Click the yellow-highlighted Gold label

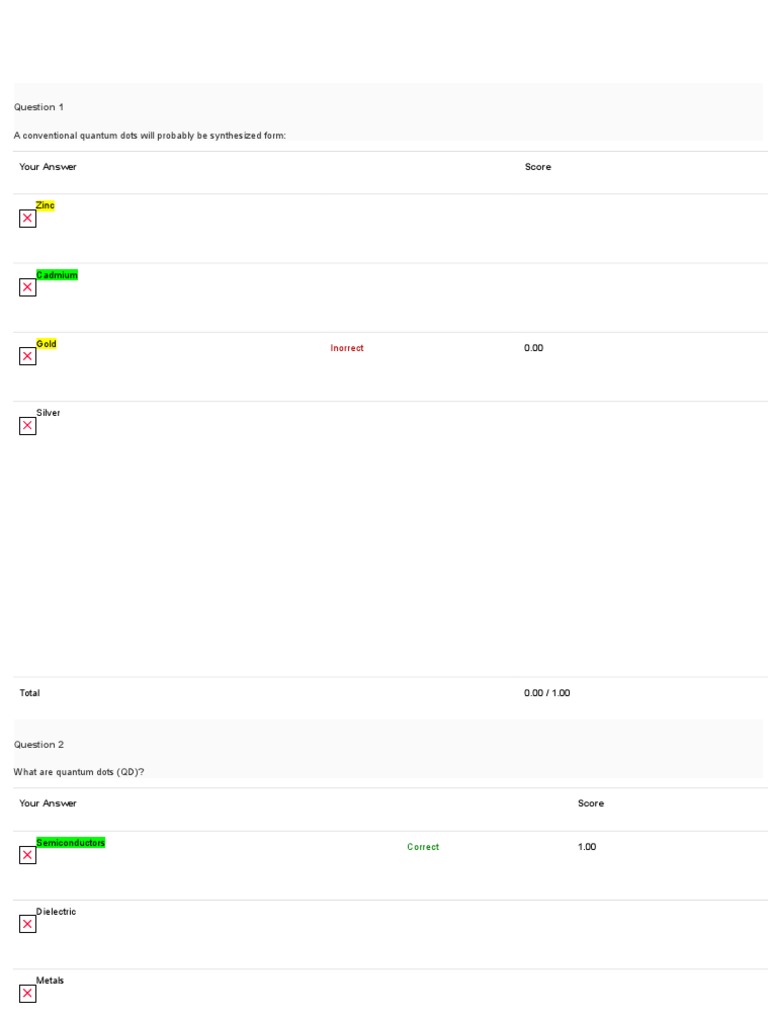click(46, 344)
